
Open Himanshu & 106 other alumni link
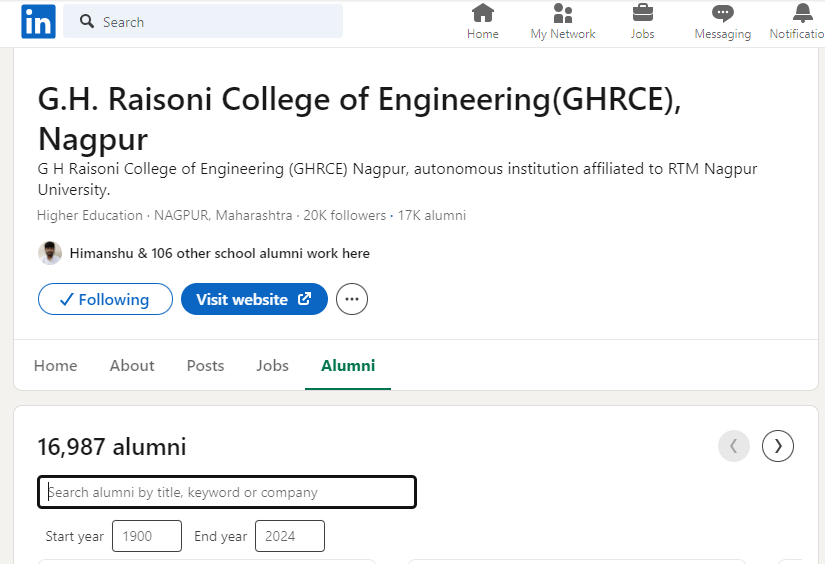219,253
